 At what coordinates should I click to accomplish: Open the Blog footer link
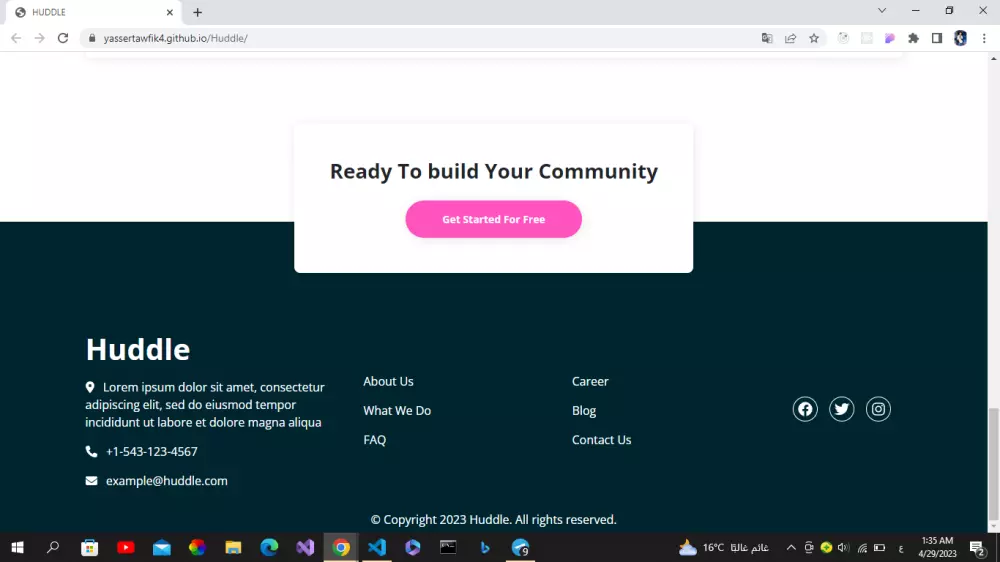pyautogui.click(x=584, y=411)
